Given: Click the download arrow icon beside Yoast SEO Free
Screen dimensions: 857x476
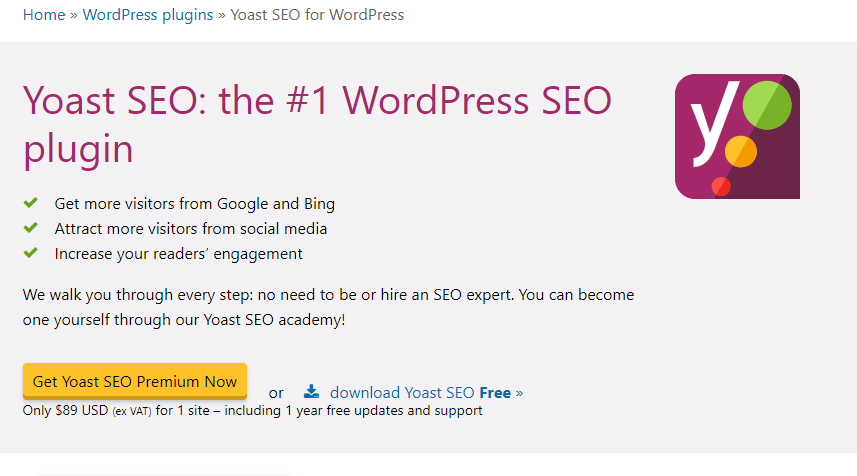Looking at the screenshot, I should click(312, 391).
